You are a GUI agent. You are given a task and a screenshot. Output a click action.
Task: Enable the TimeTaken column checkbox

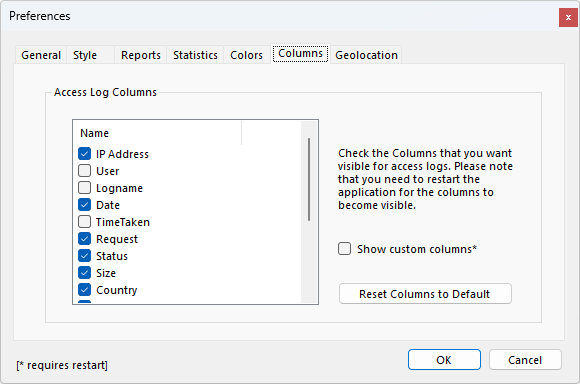click(84, 222)
